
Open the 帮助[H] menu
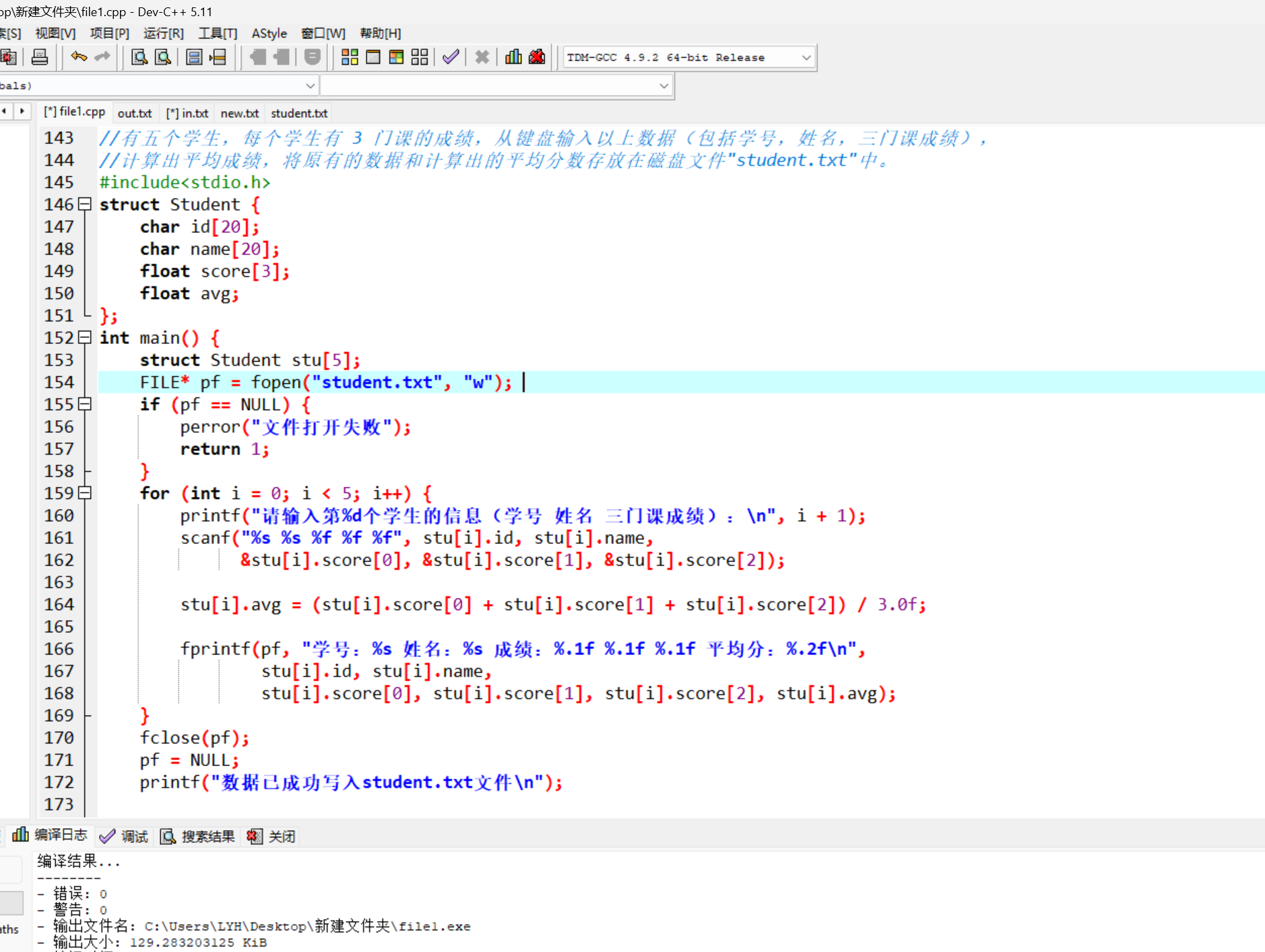click(381, 34)
